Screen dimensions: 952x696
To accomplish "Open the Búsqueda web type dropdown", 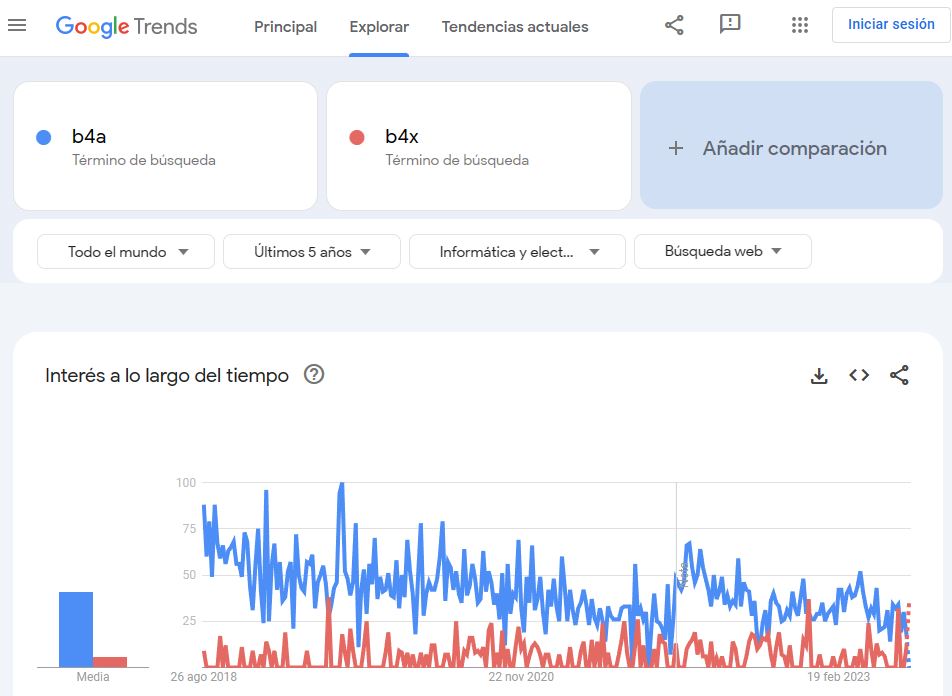I will pyautogui.click(x=722, y=252).
